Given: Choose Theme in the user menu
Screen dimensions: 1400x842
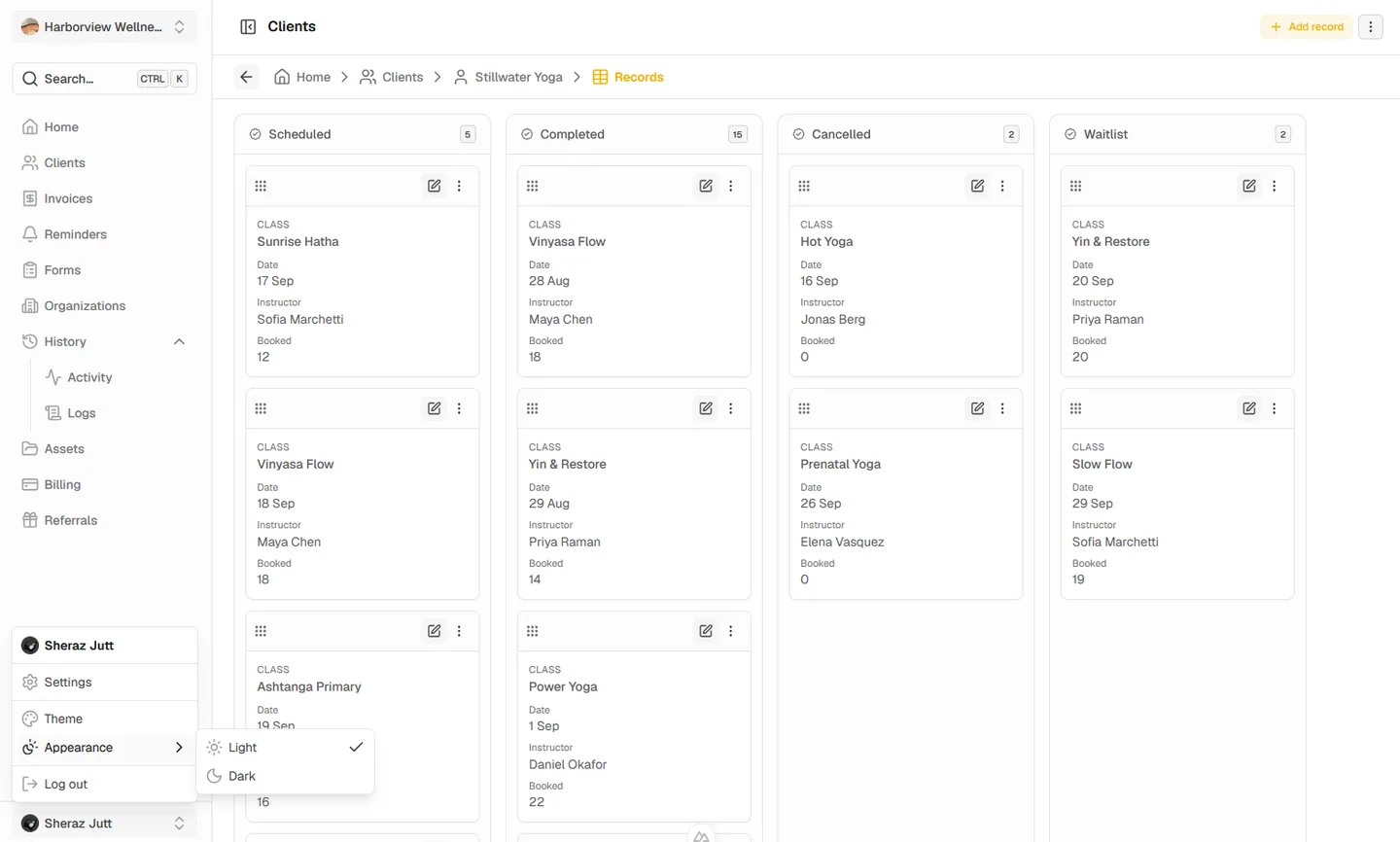Looking at the screenshot, I should click(104, 719).
